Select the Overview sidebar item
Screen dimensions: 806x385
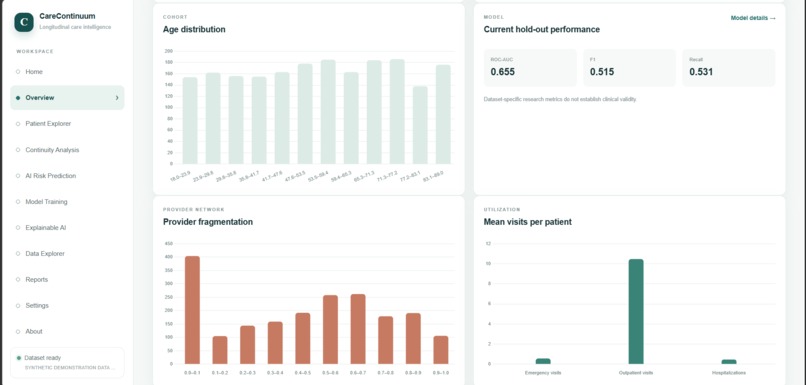click(67, 98)
